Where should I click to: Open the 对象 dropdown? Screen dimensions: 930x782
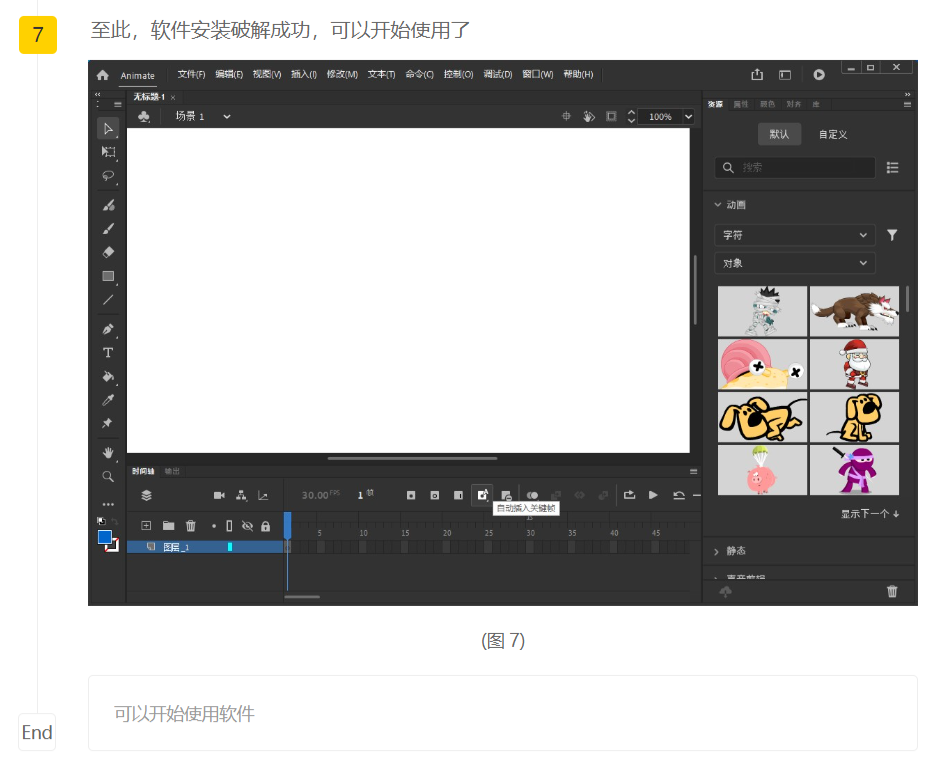click(x=795, y=263)
